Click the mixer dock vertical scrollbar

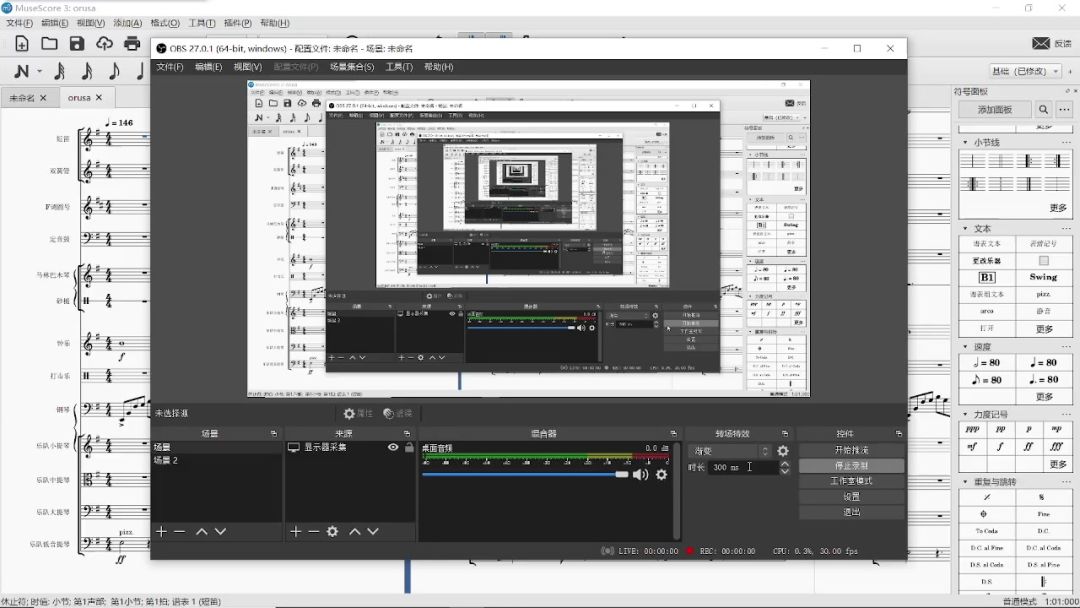point(677,490)
